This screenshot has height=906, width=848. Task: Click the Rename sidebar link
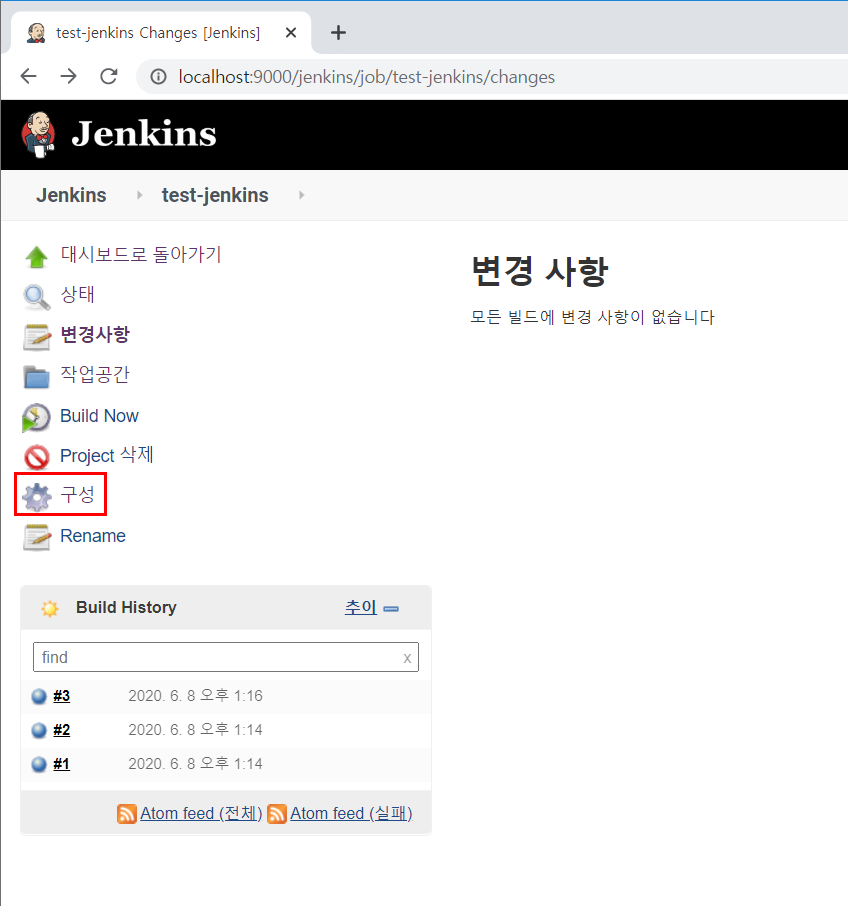[x=93, y=536]
